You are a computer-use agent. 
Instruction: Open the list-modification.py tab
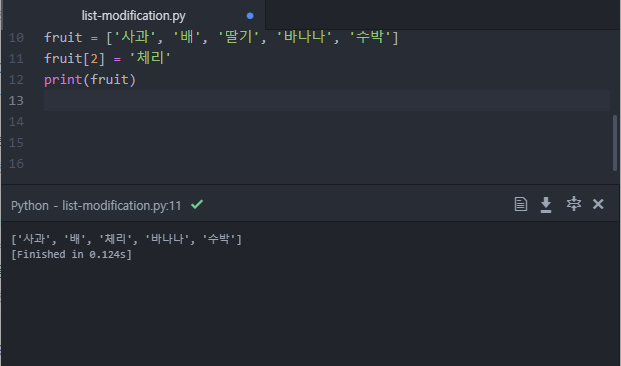(x=133, y=15)
